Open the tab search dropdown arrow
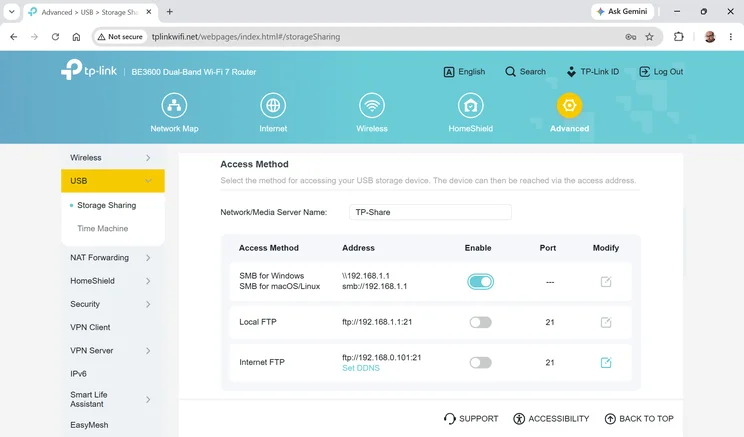Image resolution: width=744 pixels, height=437 pixels. coord(11,12)
